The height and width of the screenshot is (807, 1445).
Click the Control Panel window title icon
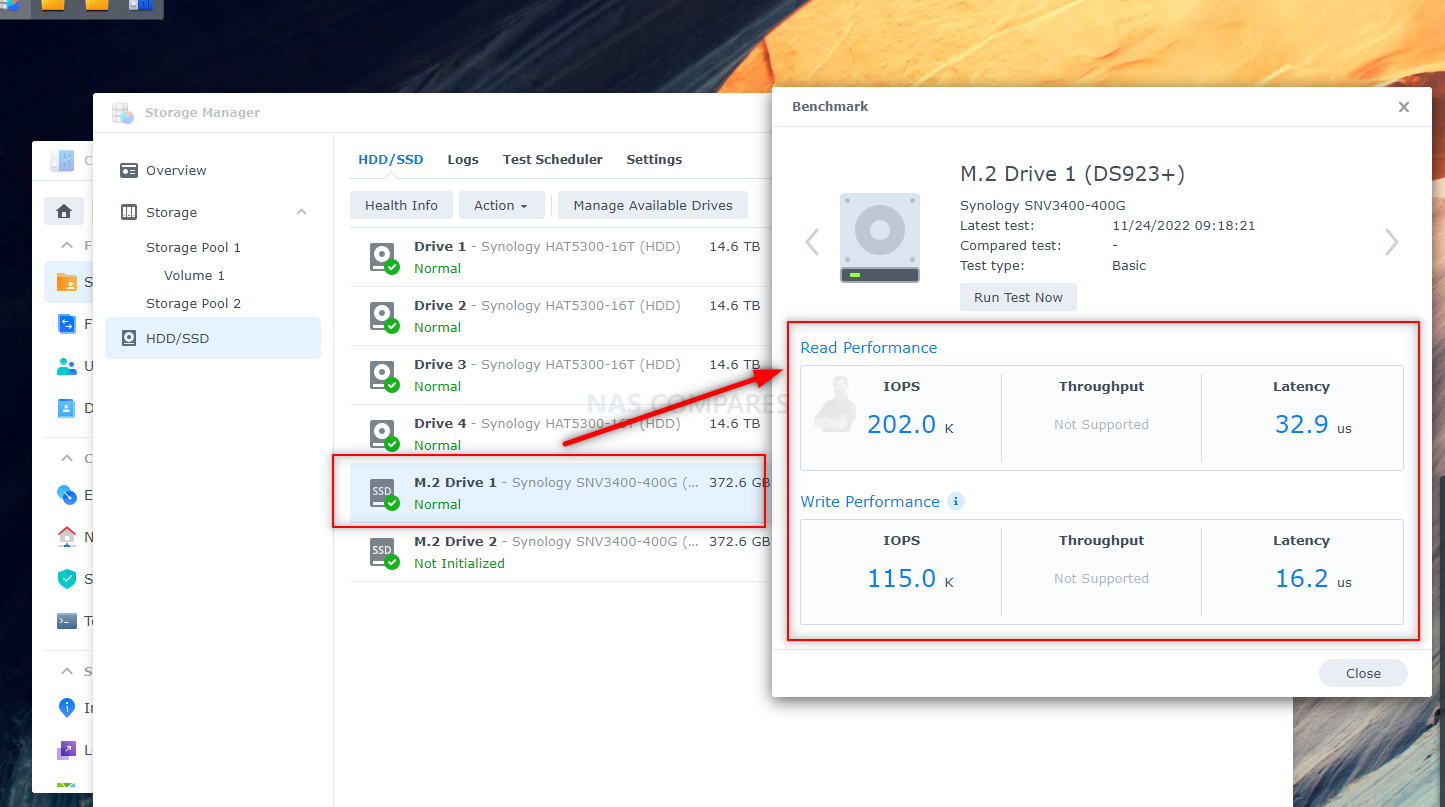tap(62, 160)
